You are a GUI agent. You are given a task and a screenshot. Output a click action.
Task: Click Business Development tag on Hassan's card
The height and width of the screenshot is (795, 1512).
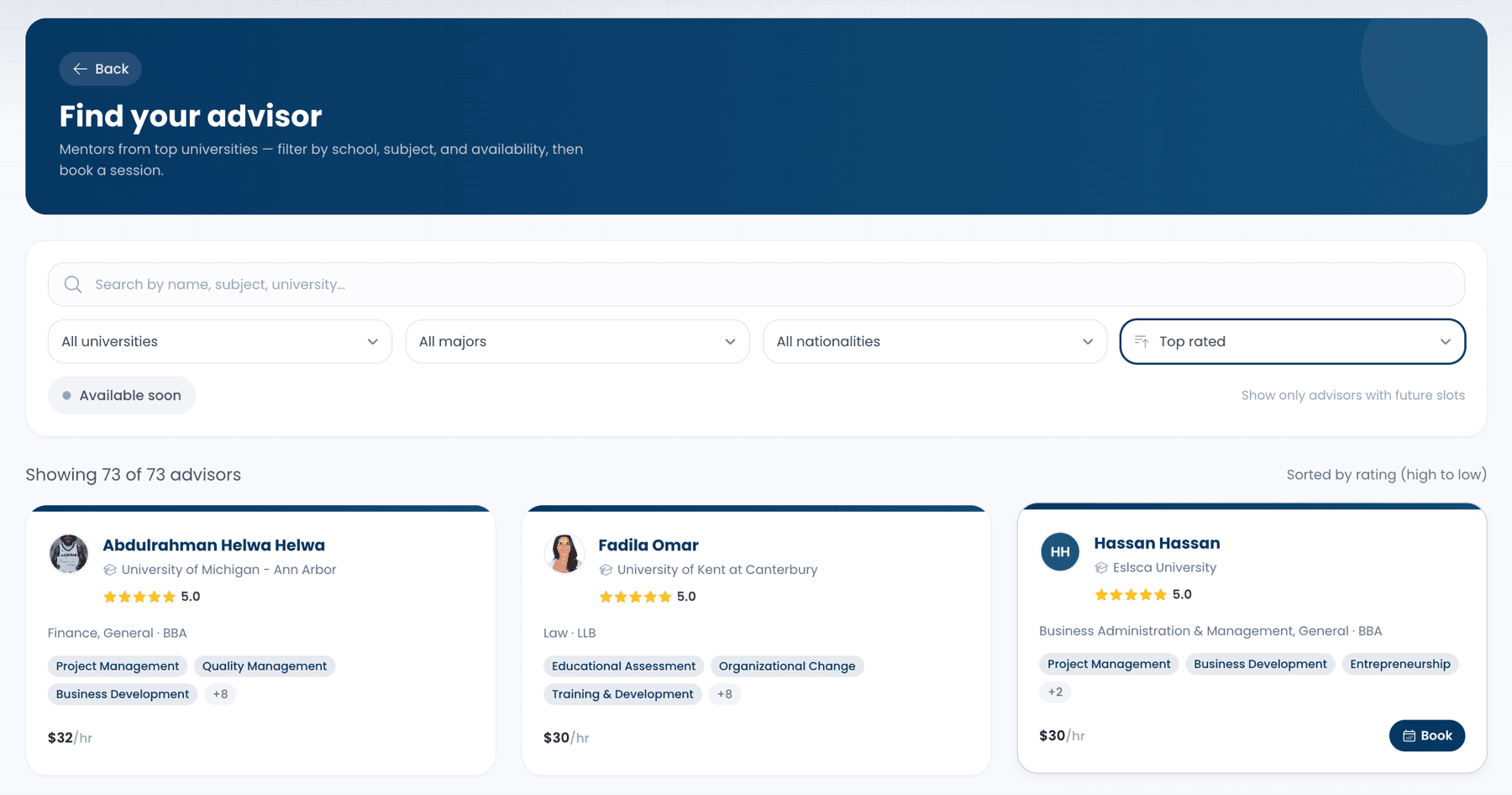1260,664
